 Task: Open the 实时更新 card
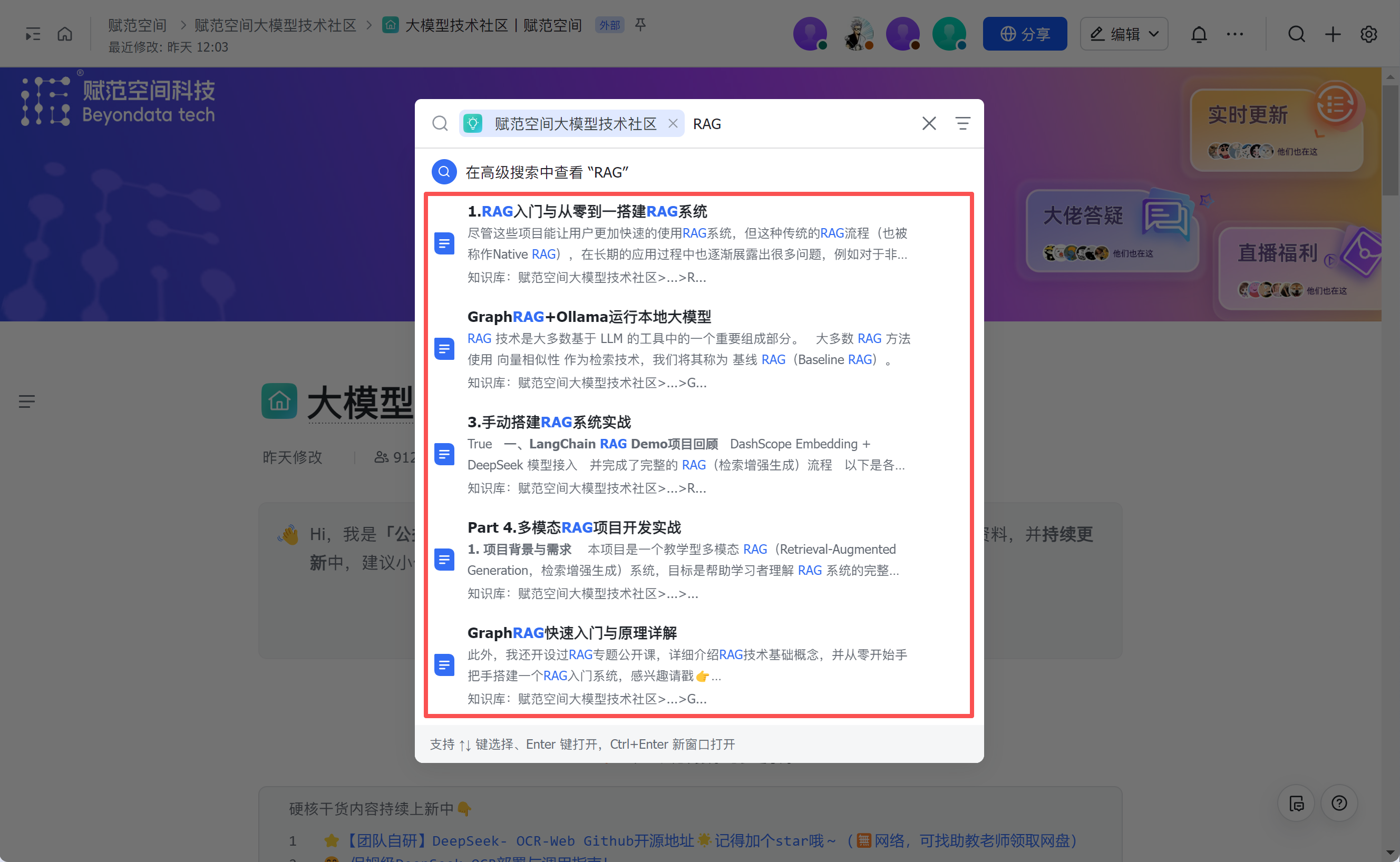[1277, 130]
